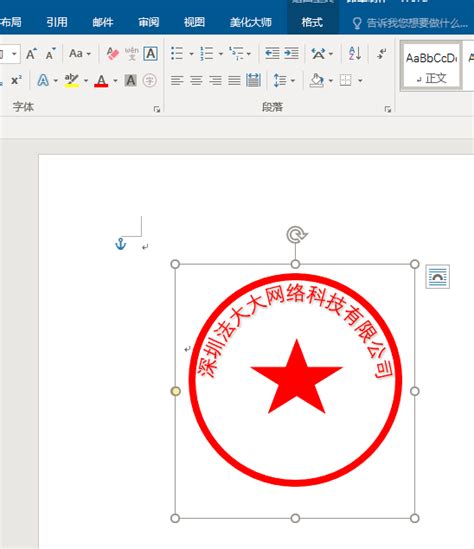This screenshot has width=474, height=549.
Task: Open 字体 dialog launcher
Action: tap(157, 109)
